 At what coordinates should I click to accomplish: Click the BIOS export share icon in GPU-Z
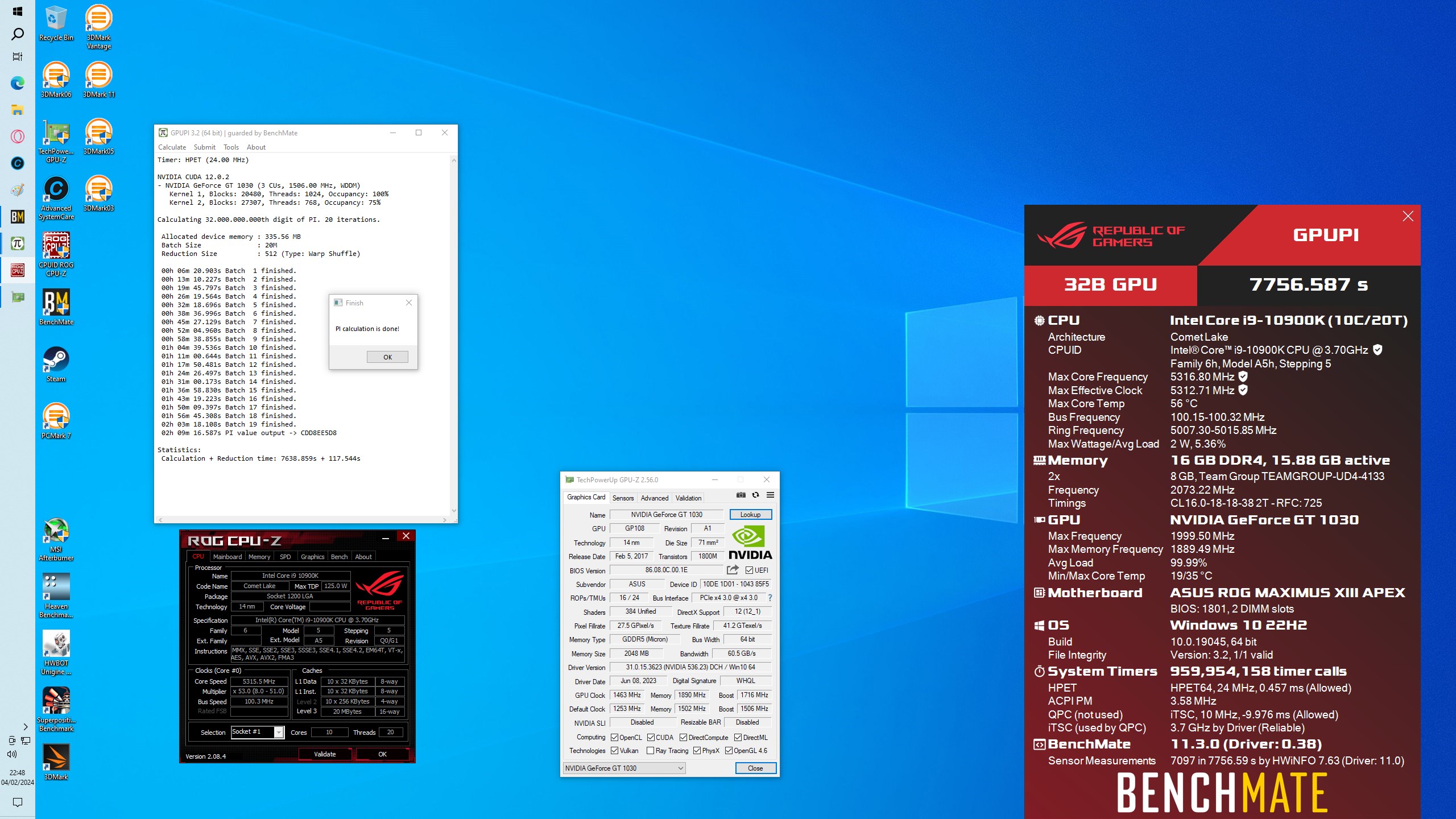coord(733,570)
